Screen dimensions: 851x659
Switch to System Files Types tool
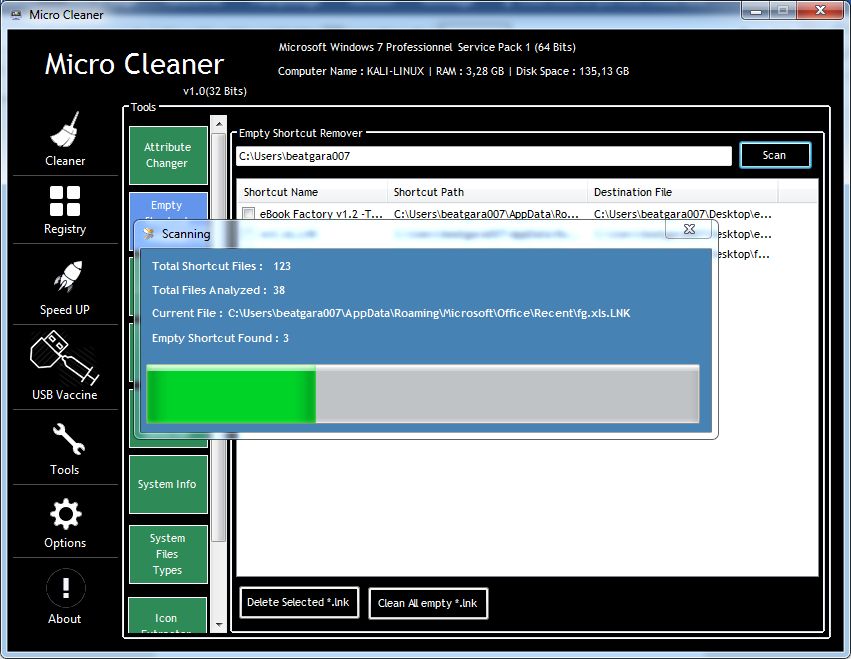point(167,554)
